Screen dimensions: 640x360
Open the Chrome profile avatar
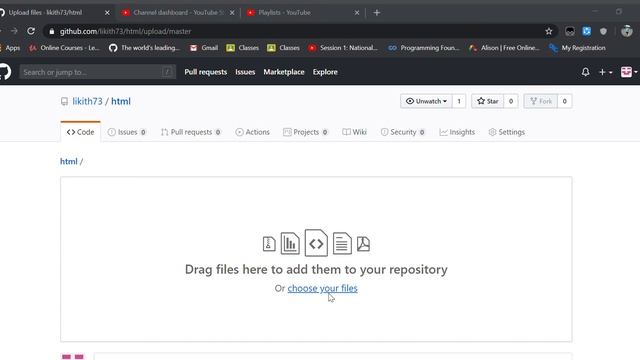(x=627, y=31)
